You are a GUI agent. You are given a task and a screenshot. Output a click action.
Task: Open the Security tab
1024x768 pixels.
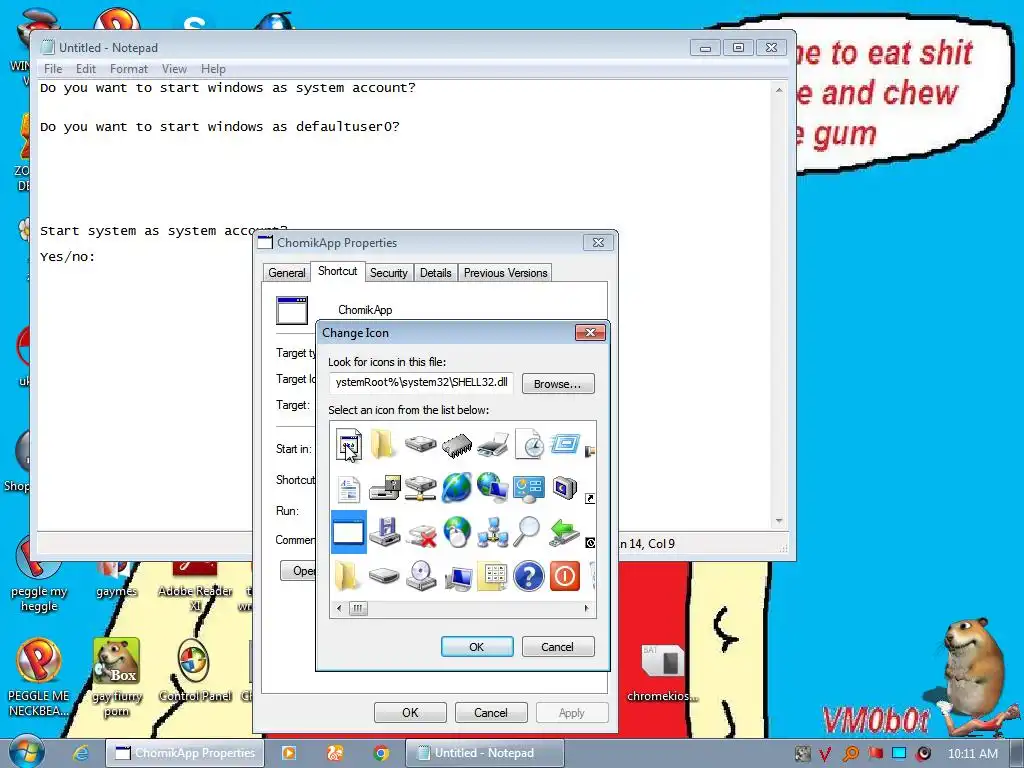[389, 273]
